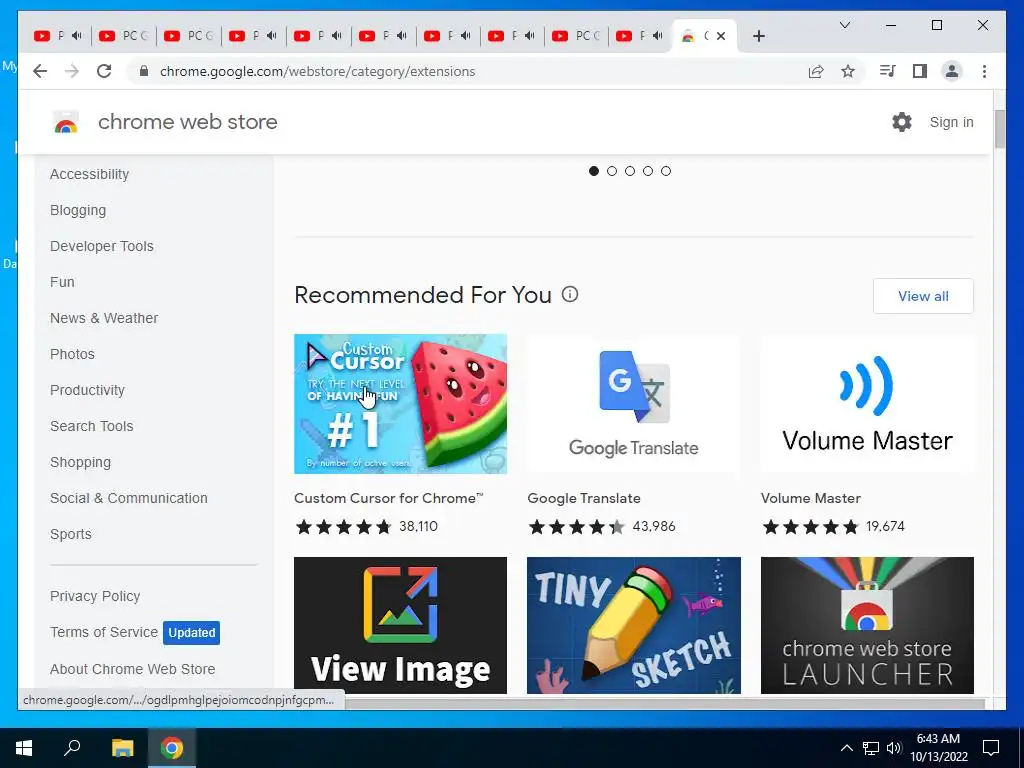This screenshot has width=1024, height=768.
Task: Switch to the second YouTube tab labeled PC
Action: (123, 36)
